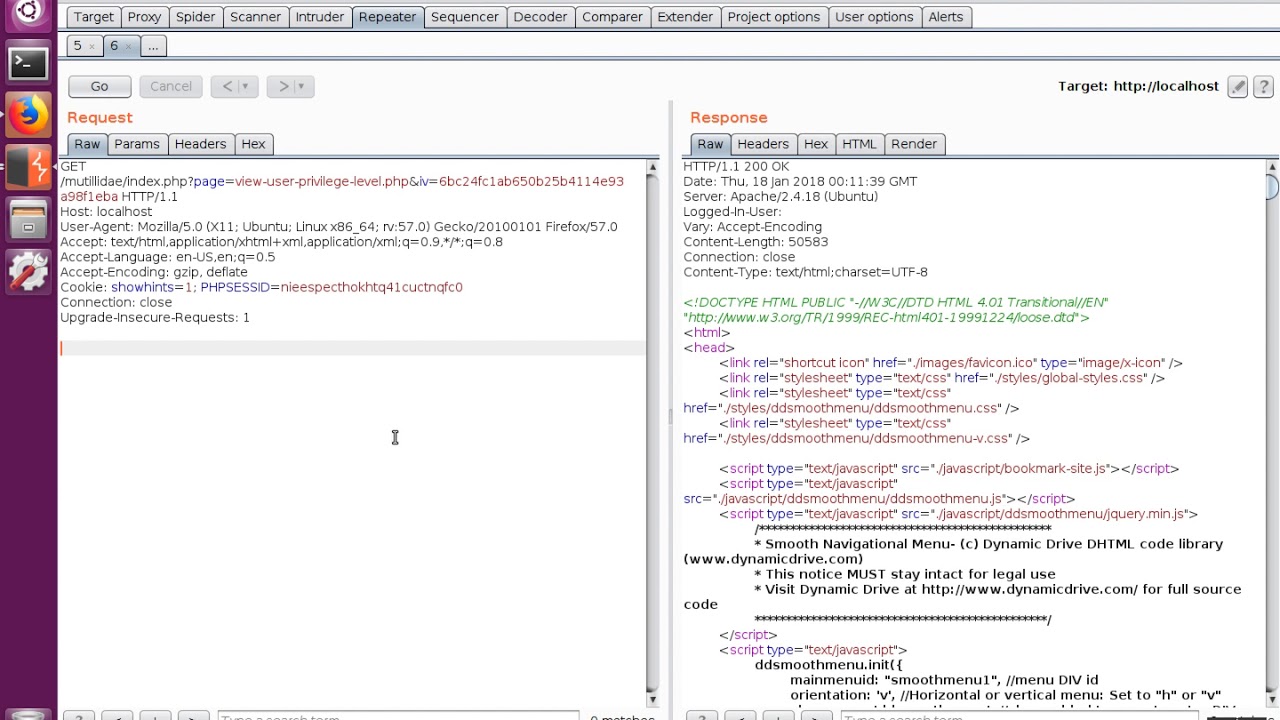Select Repeater sub-tab 6
This screenshot has height=720, width=1280.
(114, 46)
